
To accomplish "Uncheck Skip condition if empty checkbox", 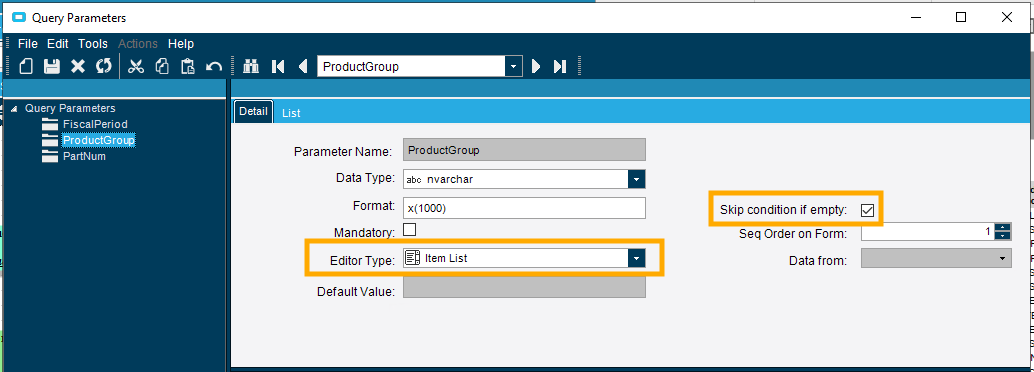I will [x=867, y=210].
